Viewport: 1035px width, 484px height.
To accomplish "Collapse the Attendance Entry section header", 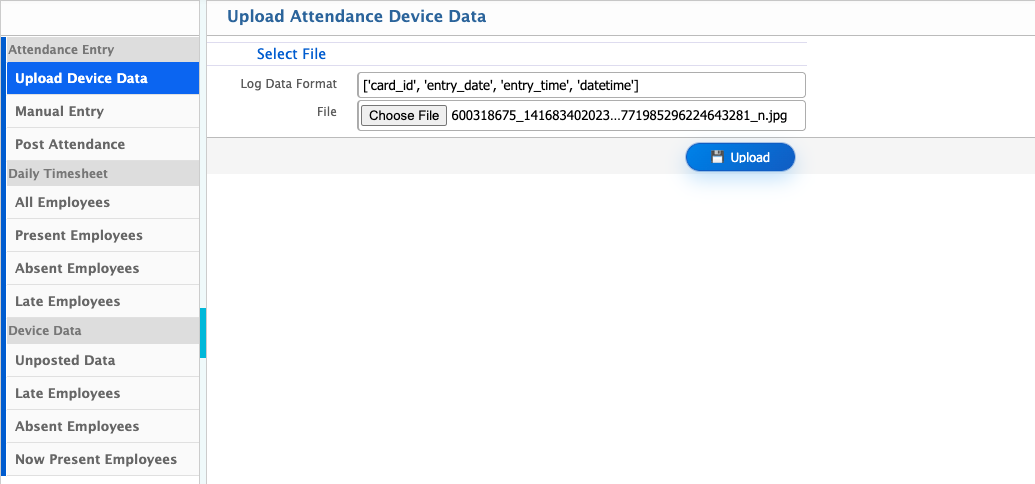I will click(x=61, y=49).
